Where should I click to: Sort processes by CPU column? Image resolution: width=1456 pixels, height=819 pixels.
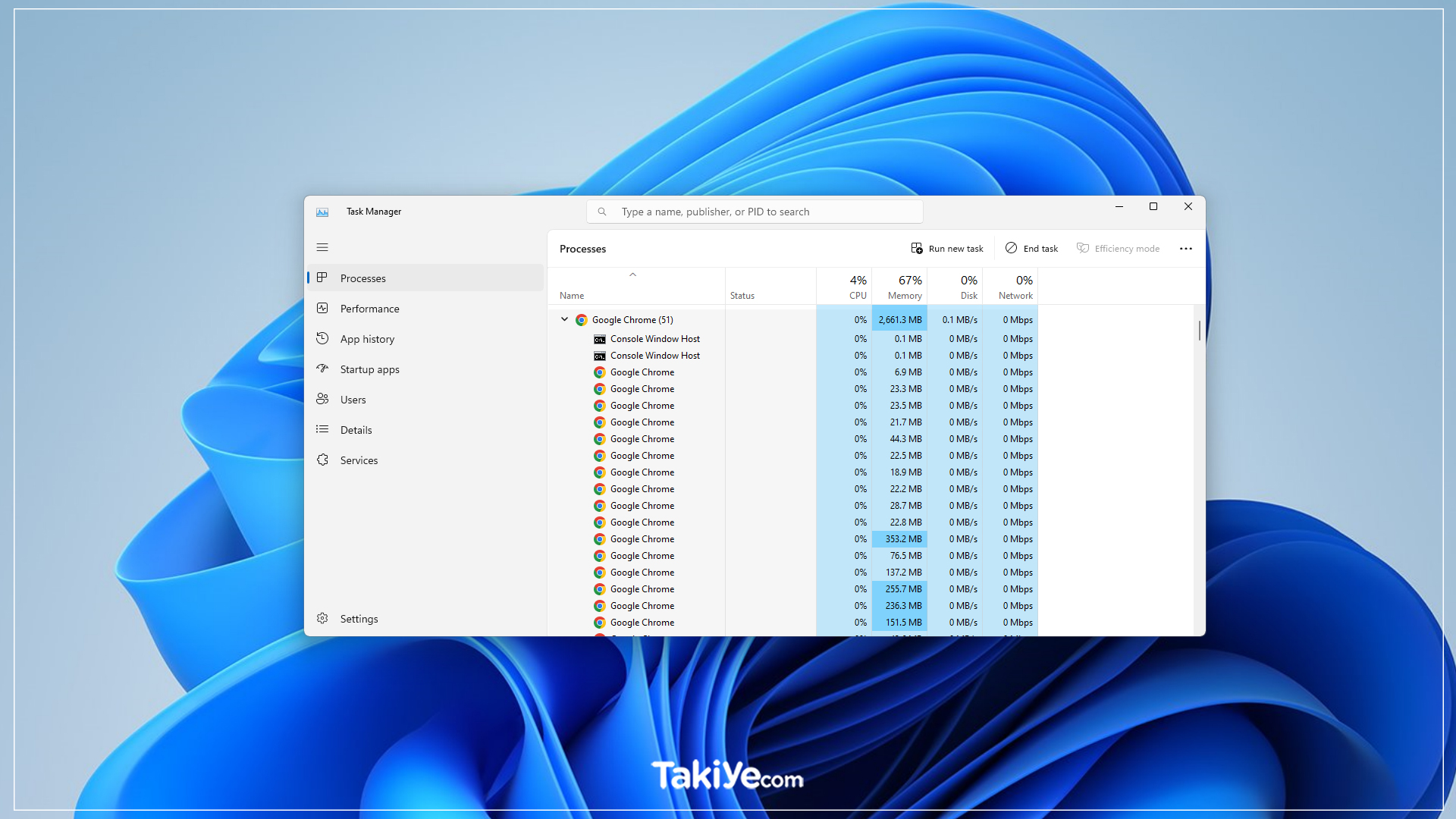844,287
